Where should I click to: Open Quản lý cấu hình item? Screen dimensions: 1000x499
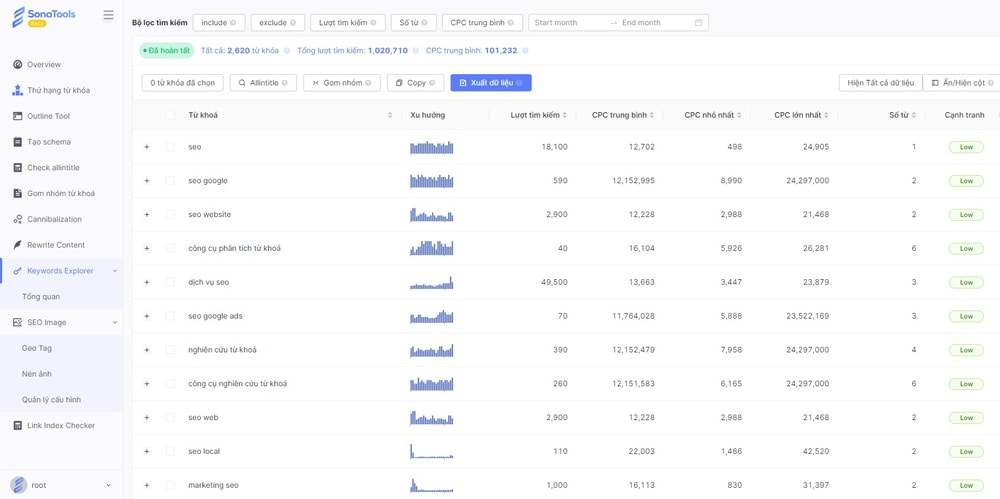tap(51, 400)
